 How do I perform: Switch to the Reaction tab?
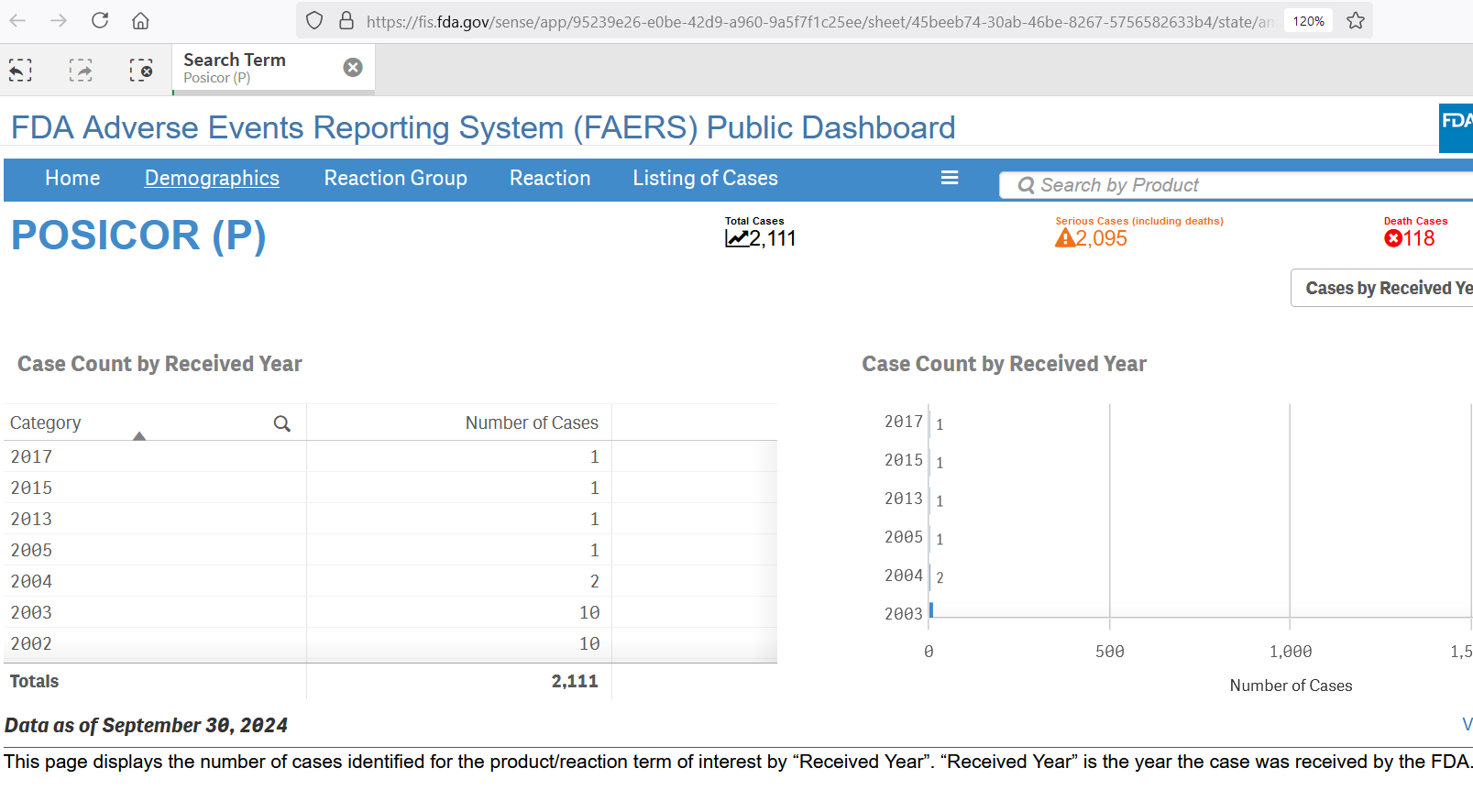[550, 179]
